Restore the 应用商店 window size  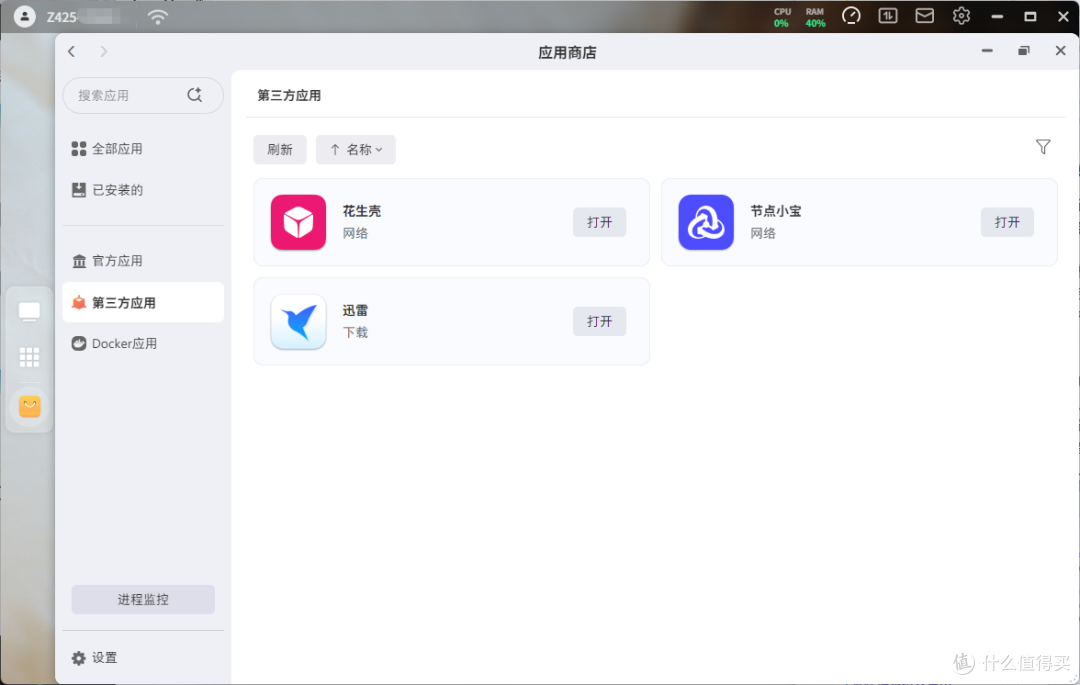(1024, 50)
